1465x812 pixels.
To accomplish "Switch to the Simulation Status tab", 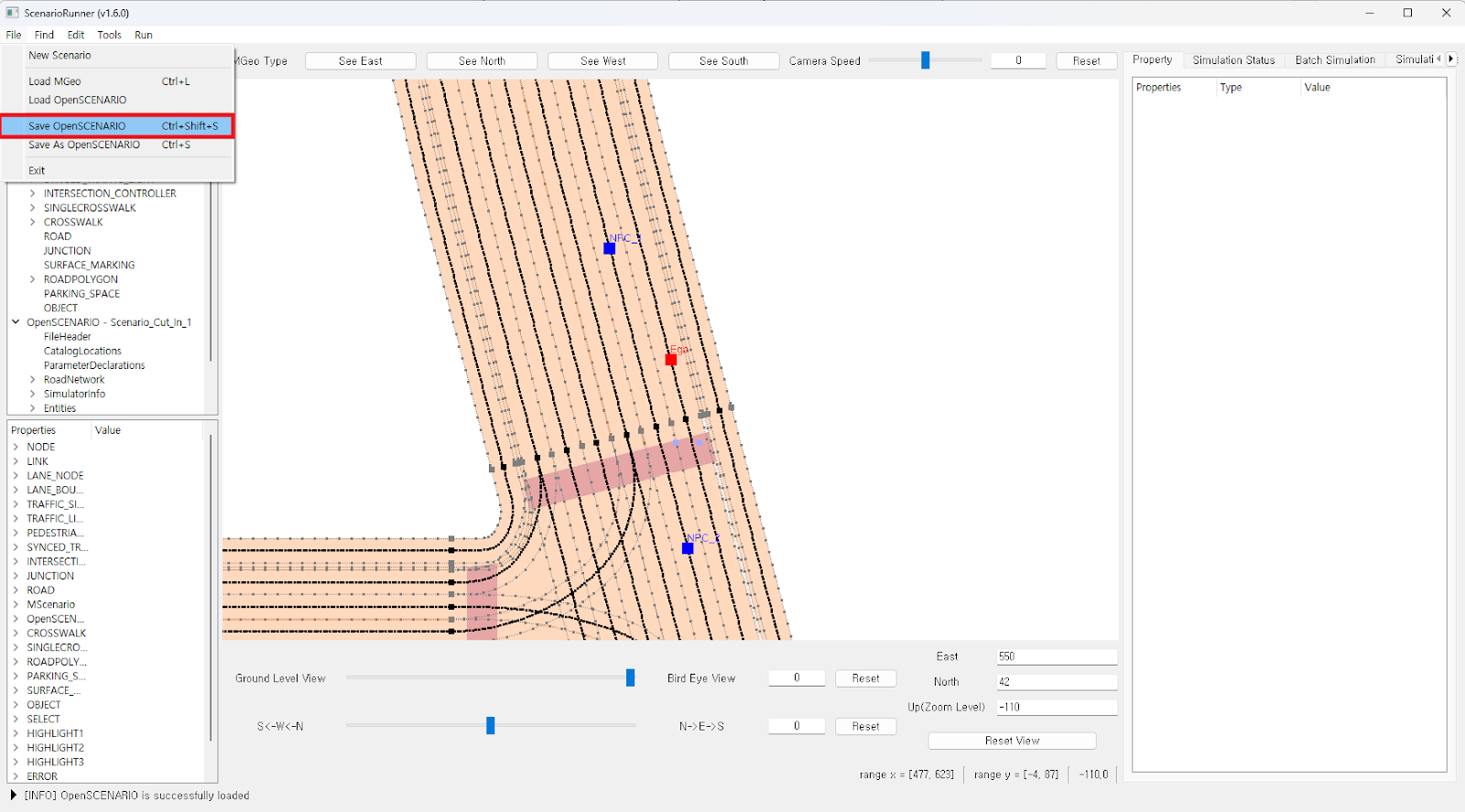I will click(x=1232, y=60).
